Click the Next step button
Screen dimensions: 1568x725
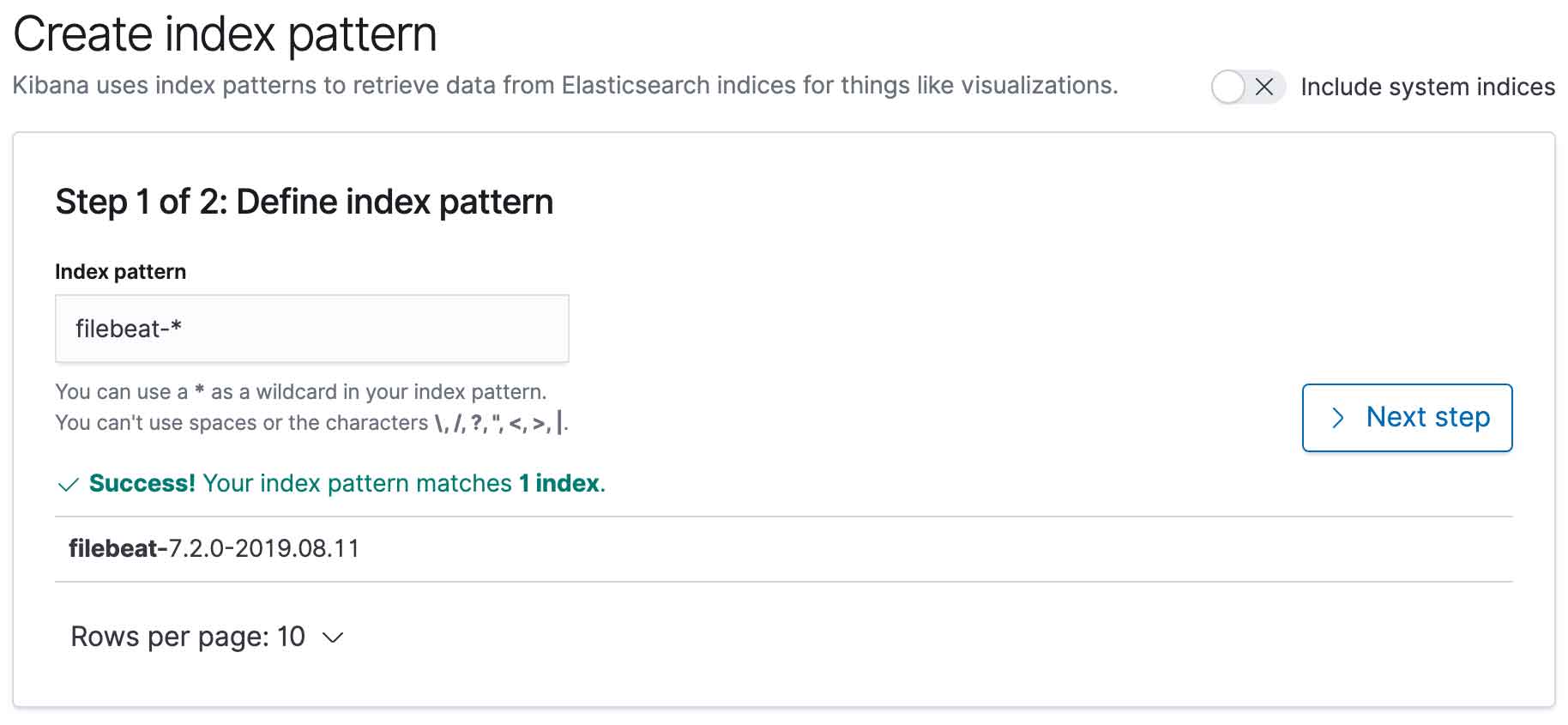point(1407,418)
